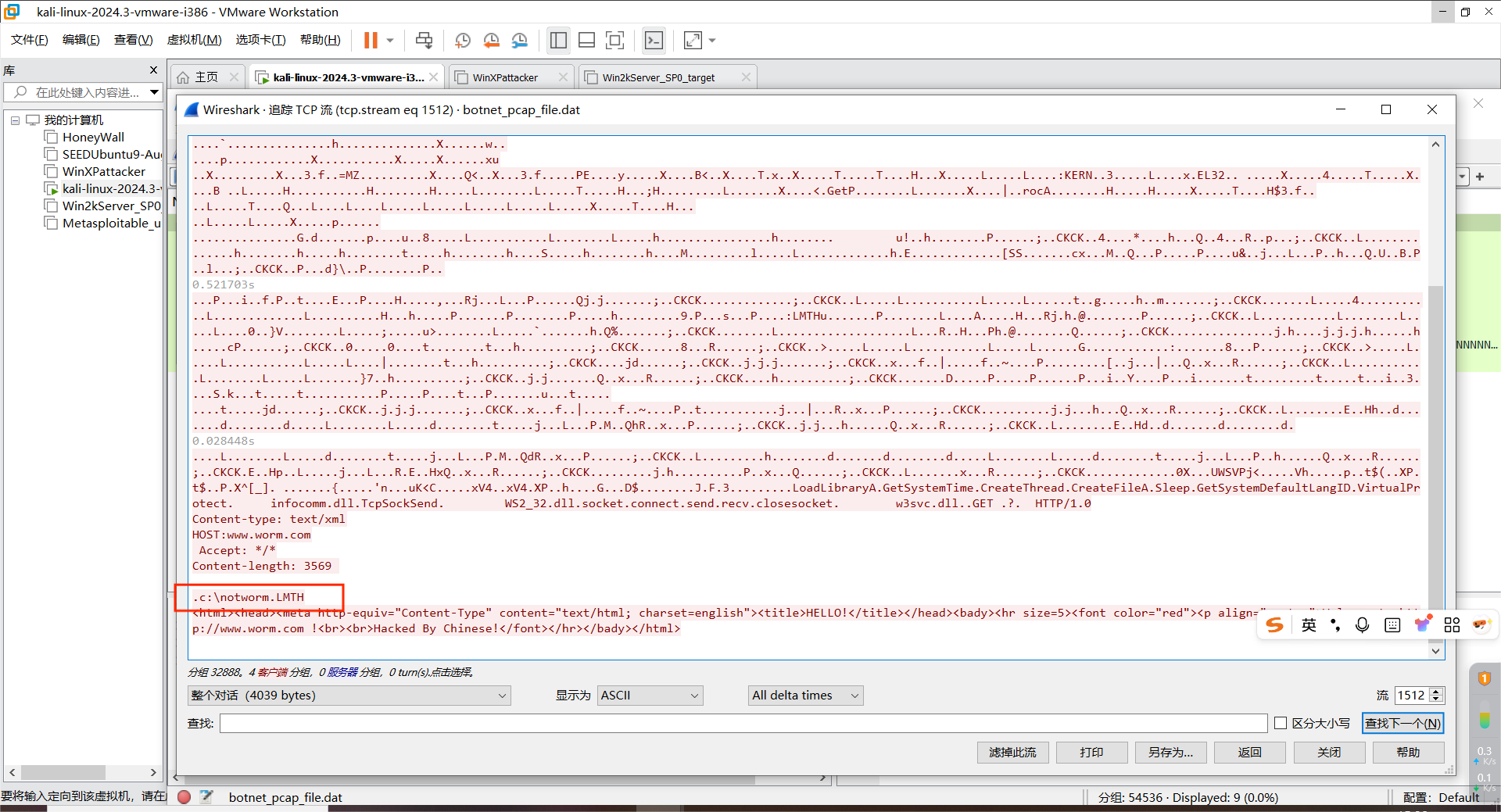Click the 关闭 close button in the stream dialog
The height and width of the screenshot is (812, 1501).
[x=1329, y=753]
